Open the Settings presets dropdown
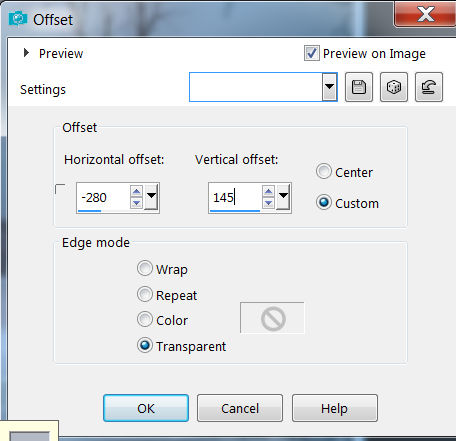 329,87
